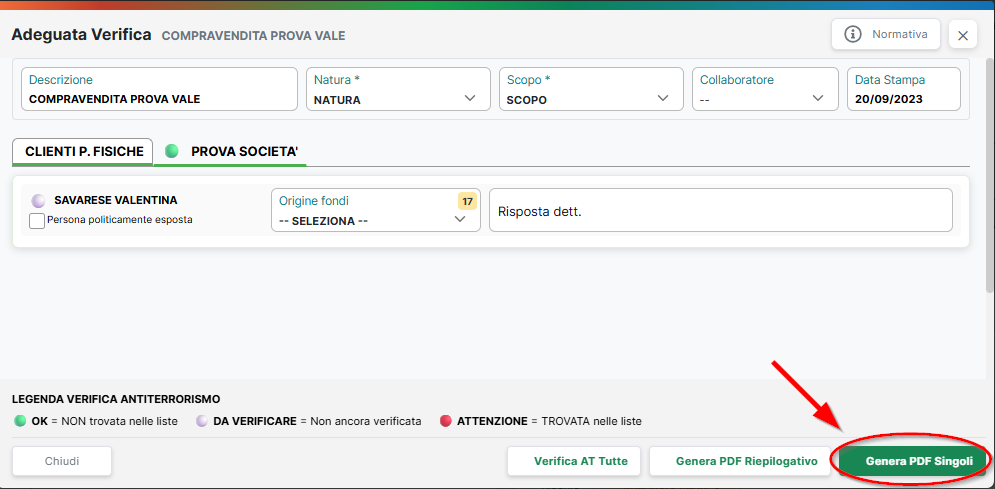Click the Genera PDF Singoli button
The image size is (995, 489).
click(914, 461)
